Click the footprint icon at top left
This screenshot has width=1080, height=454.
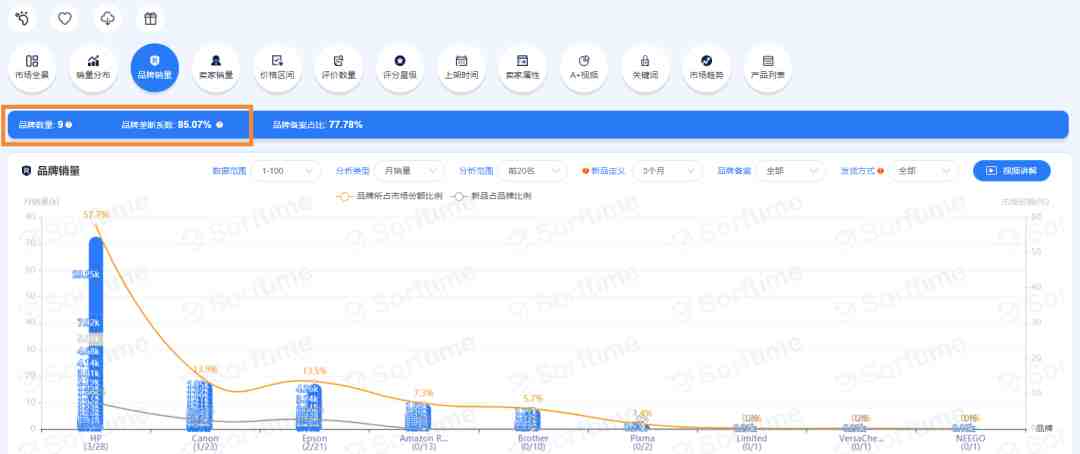[x=22, y=19]
